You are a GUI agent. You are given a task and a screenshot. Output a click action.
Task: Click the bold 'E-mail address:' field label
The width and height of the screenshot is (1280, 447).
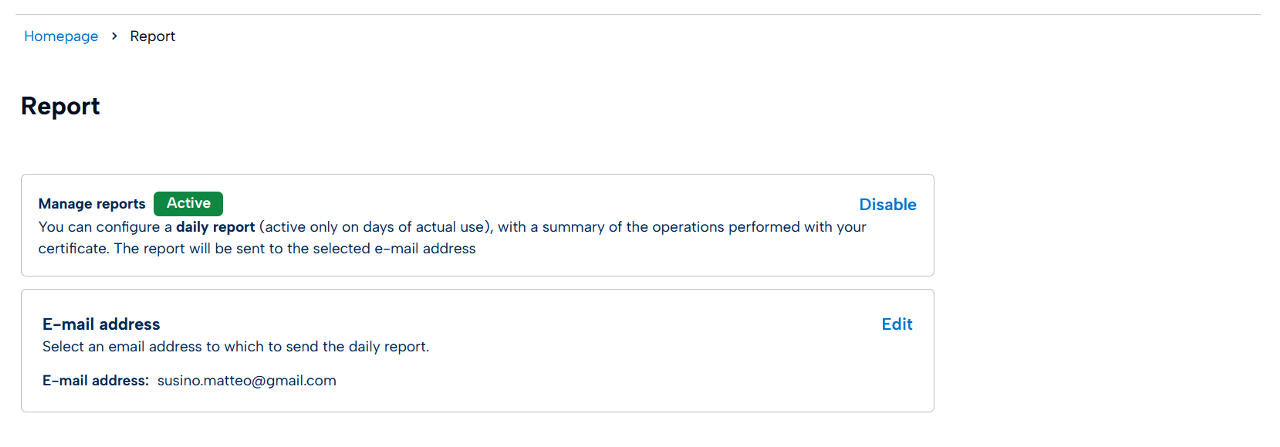[96, 380]
